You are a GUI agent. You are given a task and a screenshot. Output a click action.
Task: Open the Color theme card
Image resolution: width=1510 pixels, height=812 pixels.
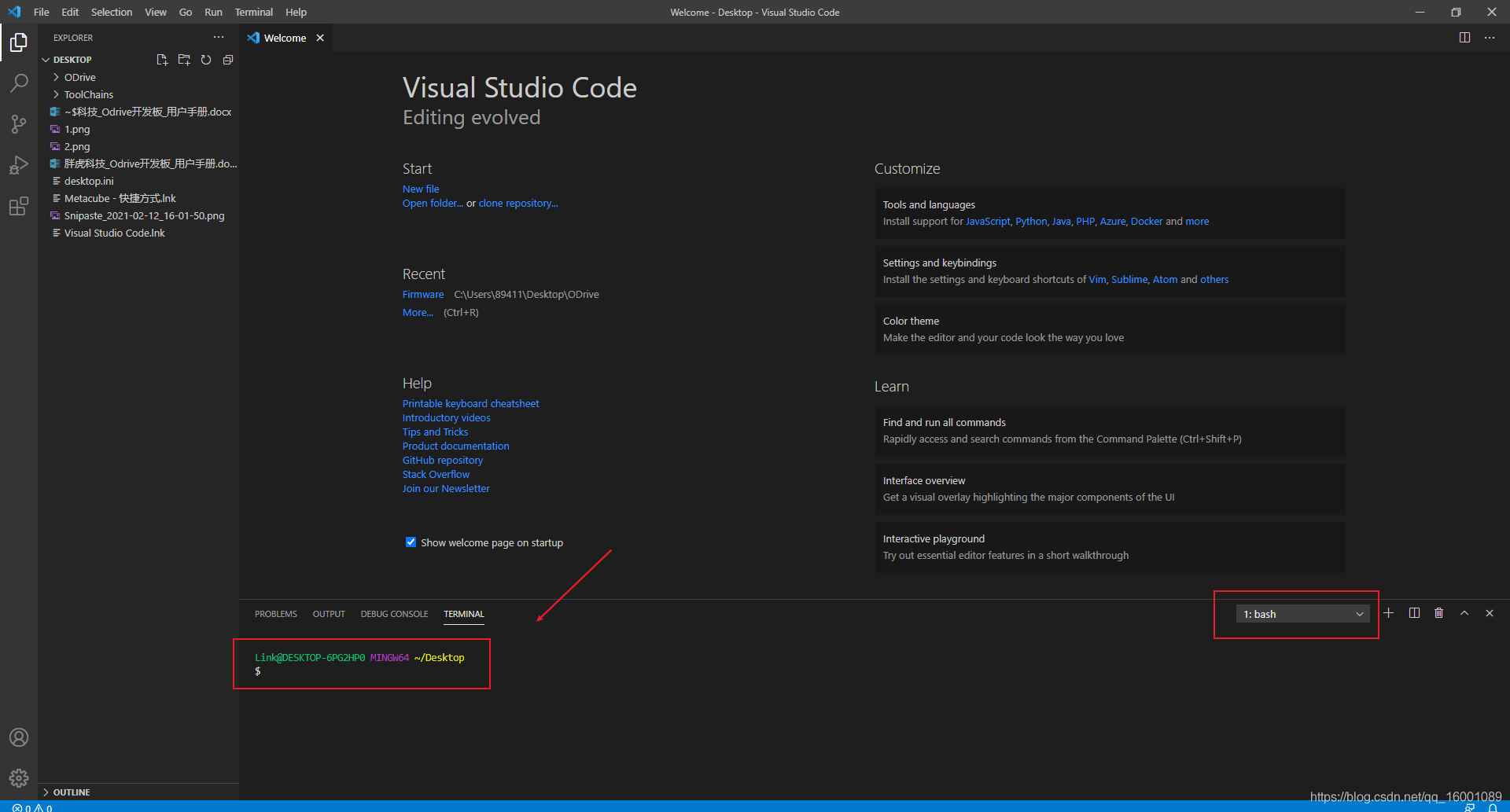pos(1110,329)
